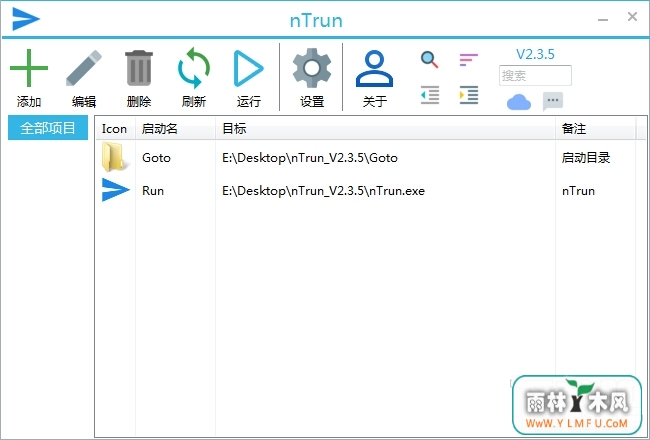Viewport: 650px width, 440px height.
Task: Sort by the 目标 column header
Action: [386, 129]
